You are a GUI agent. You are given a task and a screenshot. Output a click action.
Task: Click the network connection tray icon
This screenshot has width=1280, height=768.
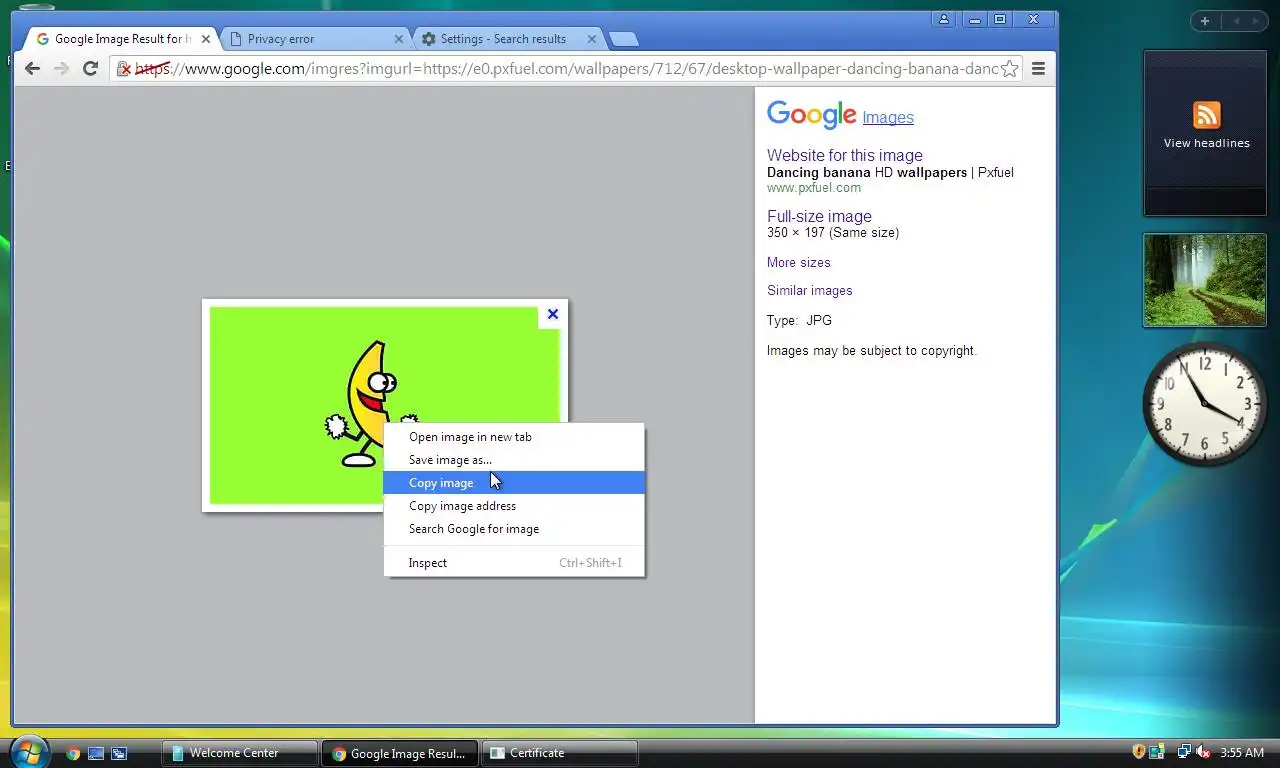tap(1184, 752)
